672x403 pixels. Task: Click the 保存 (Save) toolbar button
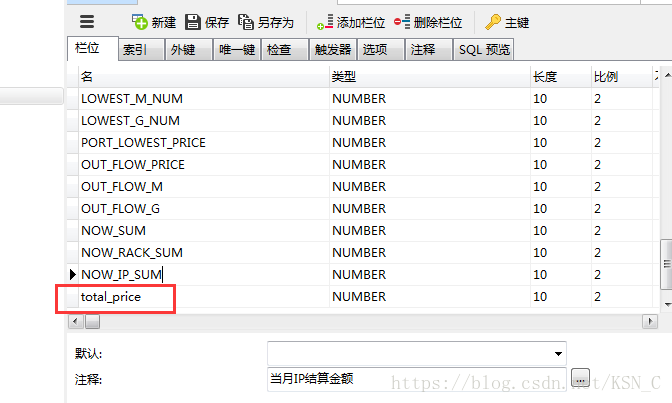(x=207, y=22)
